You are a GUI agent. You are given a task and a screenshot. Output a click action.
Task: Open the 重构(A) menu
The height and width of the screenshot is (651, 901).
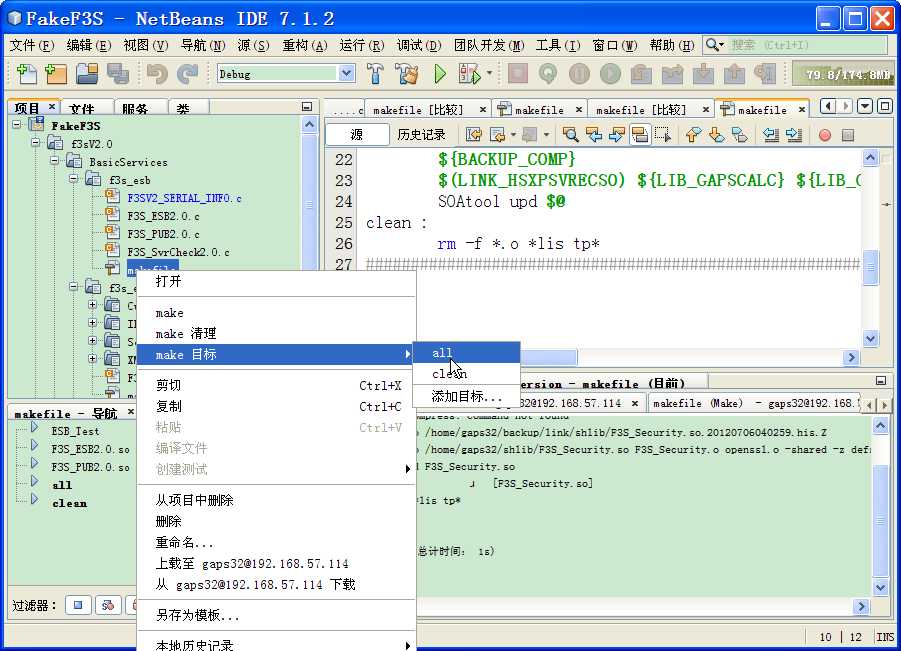click(x=305, y=45)
